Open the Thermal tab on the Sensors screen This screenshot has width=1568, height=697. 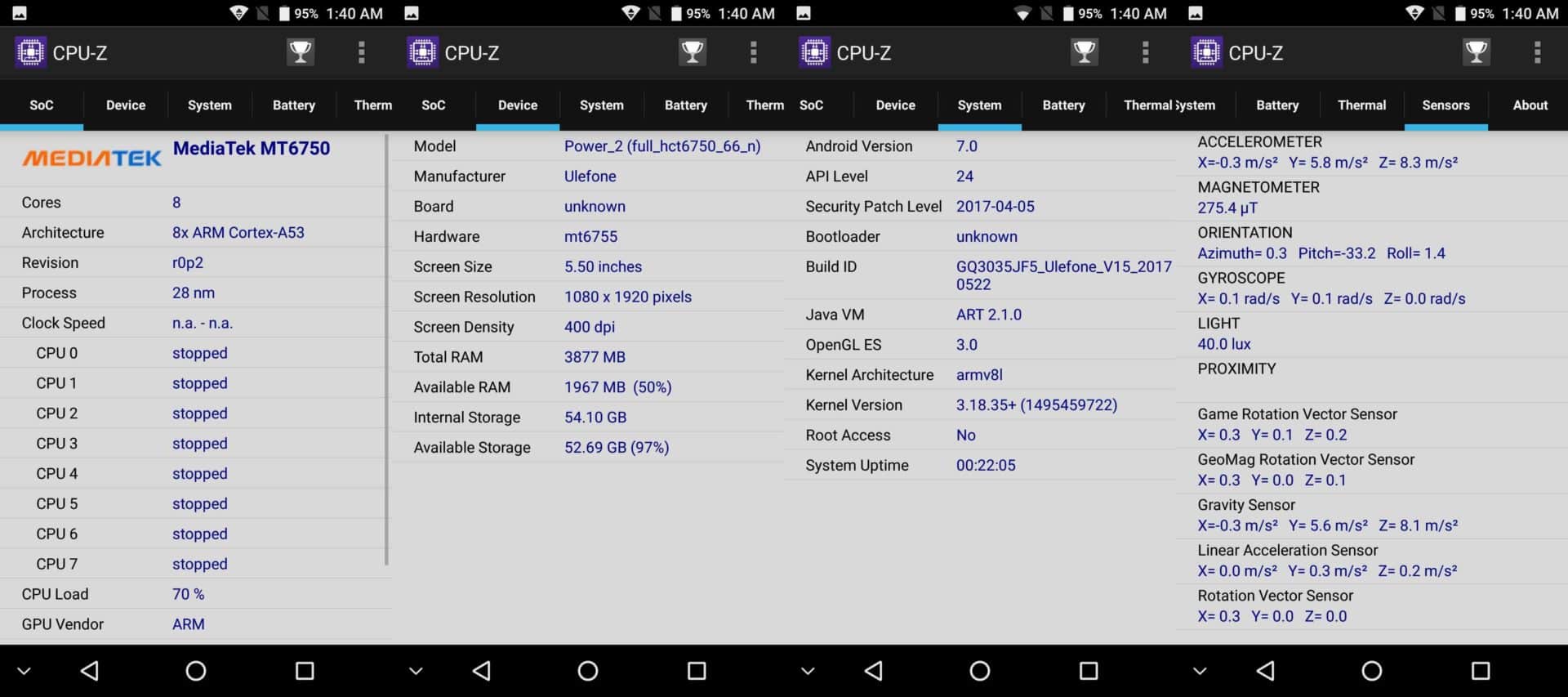click(x=1361, y=105)
